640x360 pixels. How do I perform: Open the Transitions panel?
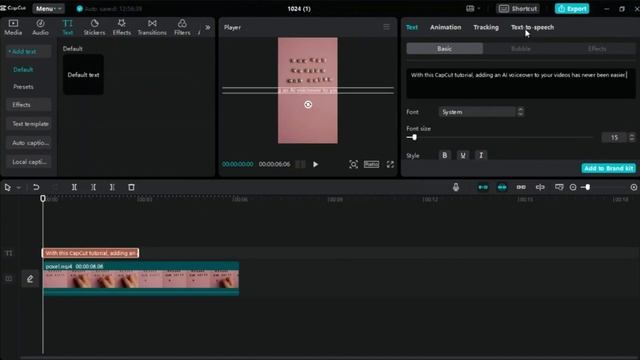click(x=152, y=27)
